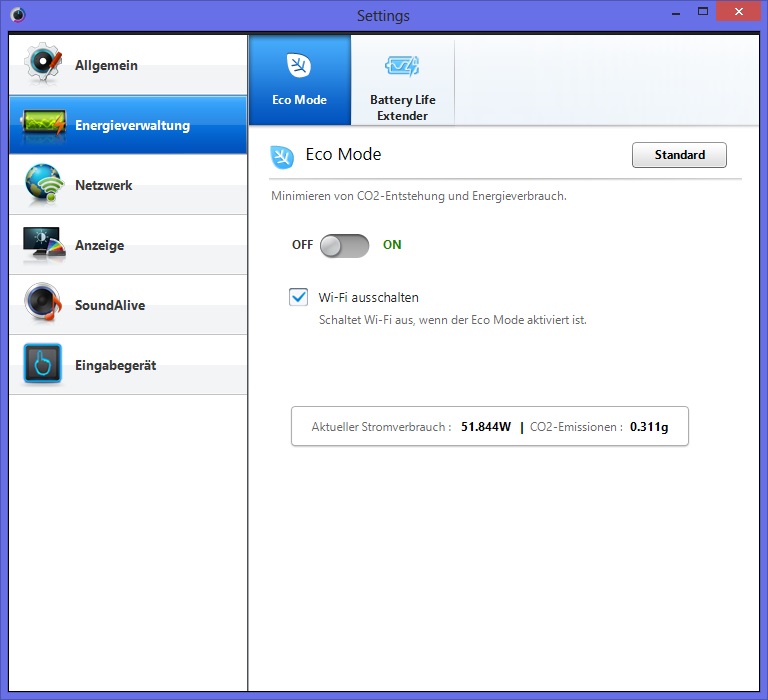Switch to the Eco Mode tab
768x700 pixels.
pos(300,79)
